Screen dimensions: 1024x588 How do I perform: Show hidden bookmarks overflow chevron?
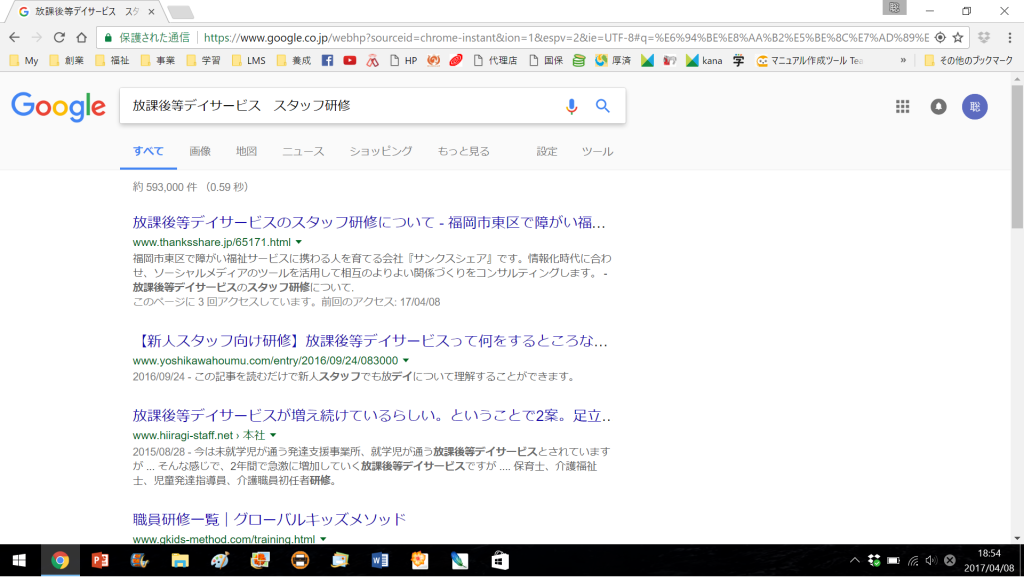pyautogui.click(x=903, y=61)
